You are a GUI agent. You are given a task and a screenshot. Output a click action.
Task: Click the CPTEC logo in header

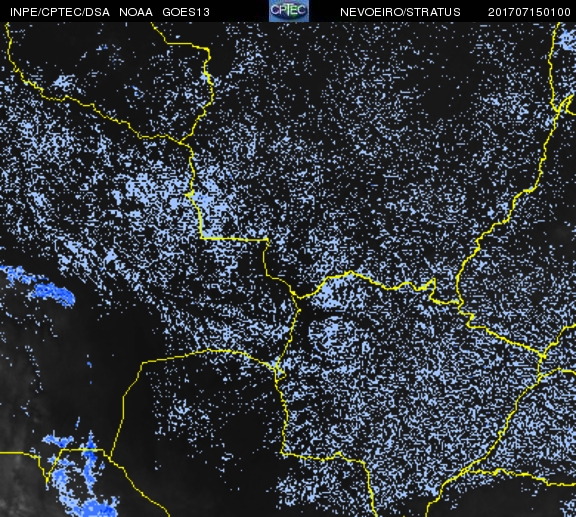tap(289, 10)
